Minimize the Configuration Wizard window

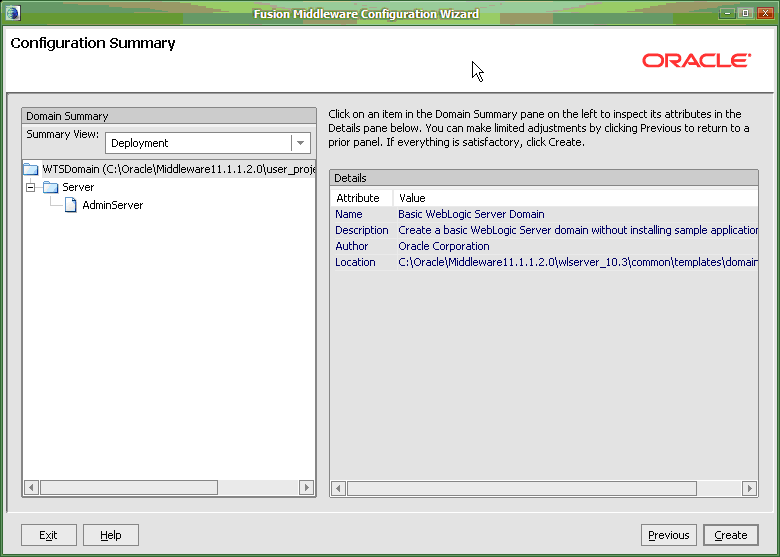click(x=727, y=13)
